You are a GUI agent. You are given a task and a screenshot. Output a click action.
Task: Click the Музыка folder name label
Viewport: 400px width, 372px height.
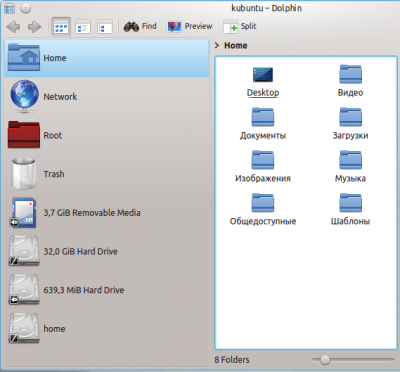(x=350, y=178)
